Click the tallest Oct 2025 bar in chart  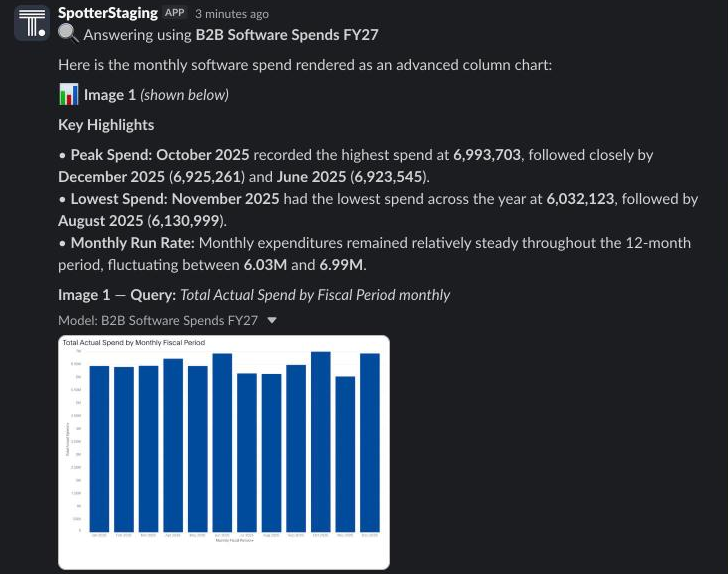[x=320, y=442]
